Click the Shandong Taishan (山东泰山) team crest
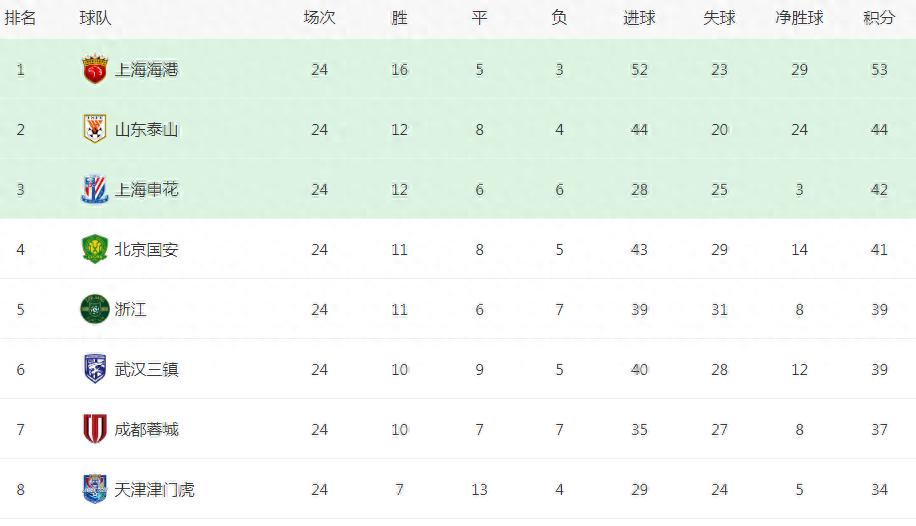The width and height of the screenshot is (916, 526). click(x=95, y=130)
